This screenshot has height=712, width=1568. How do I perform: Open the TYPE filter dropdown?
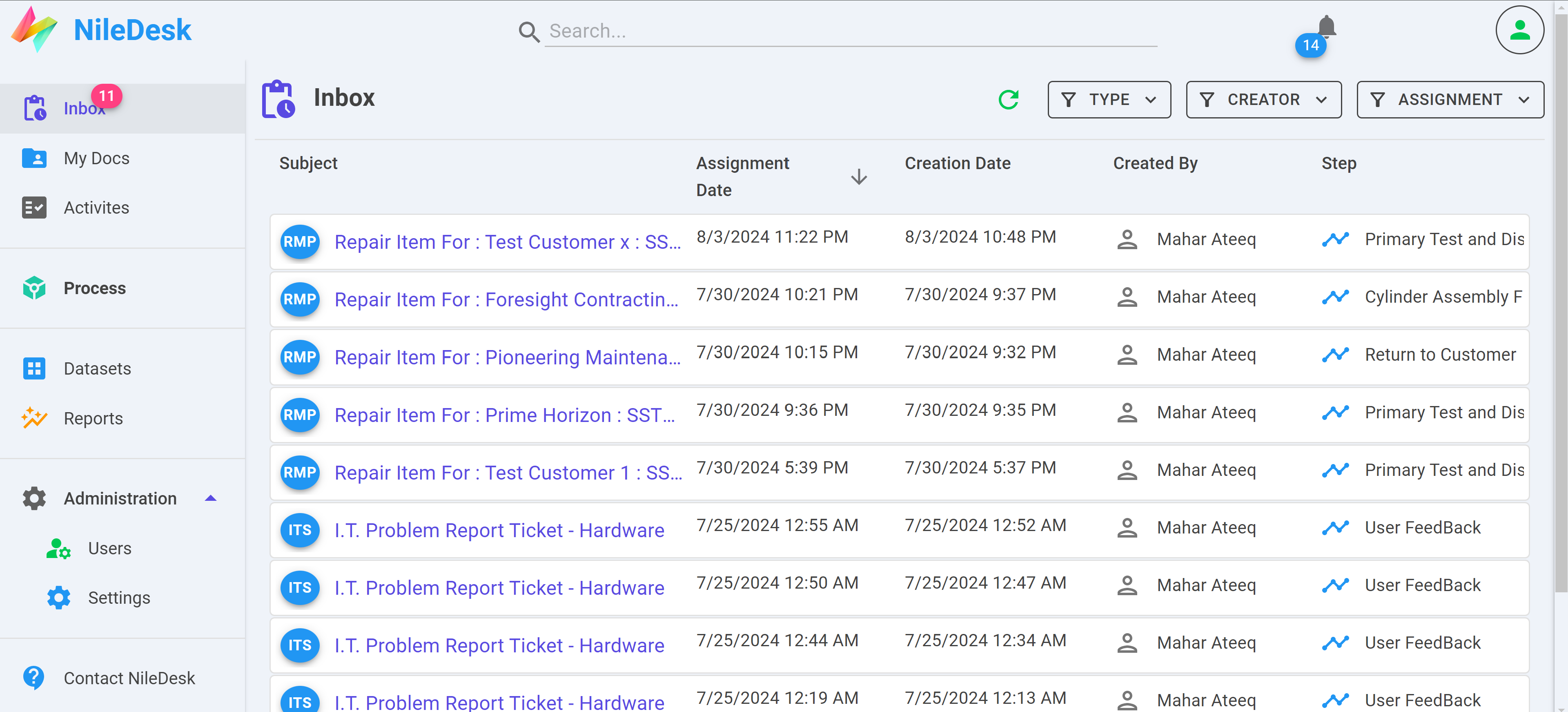pyautogui.click(x=1109, y=99)
